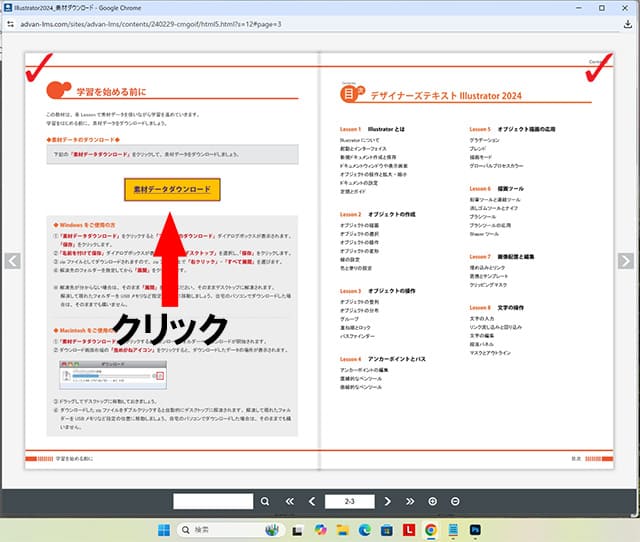Open Lesson 1 Illustrator とは in contents
Viewport: 640px width, 542px height.
(371, 130)
